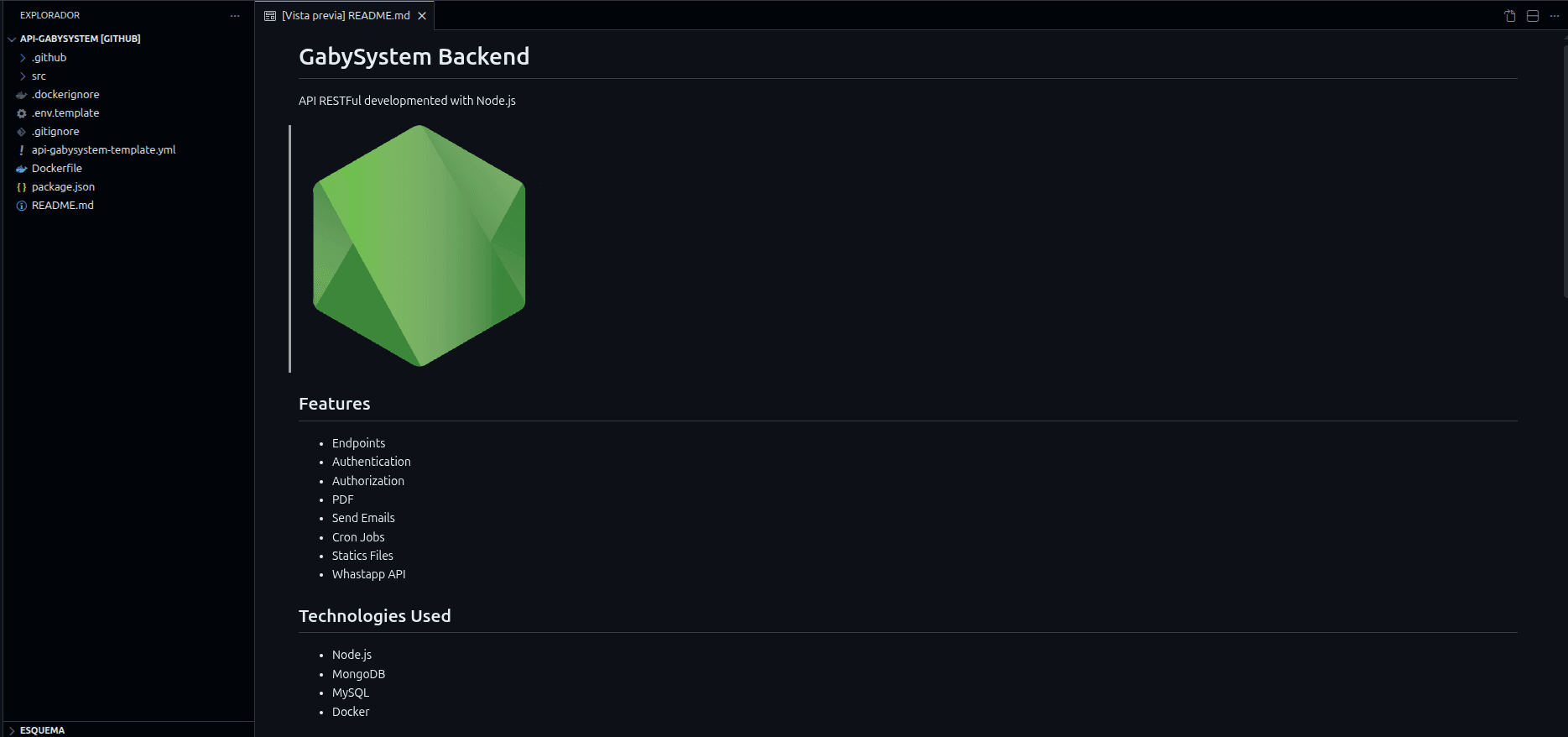Open editor More Actions via the ellipsis icon
Viewport: 1568px width, 737px height.
pos(1555,15)
